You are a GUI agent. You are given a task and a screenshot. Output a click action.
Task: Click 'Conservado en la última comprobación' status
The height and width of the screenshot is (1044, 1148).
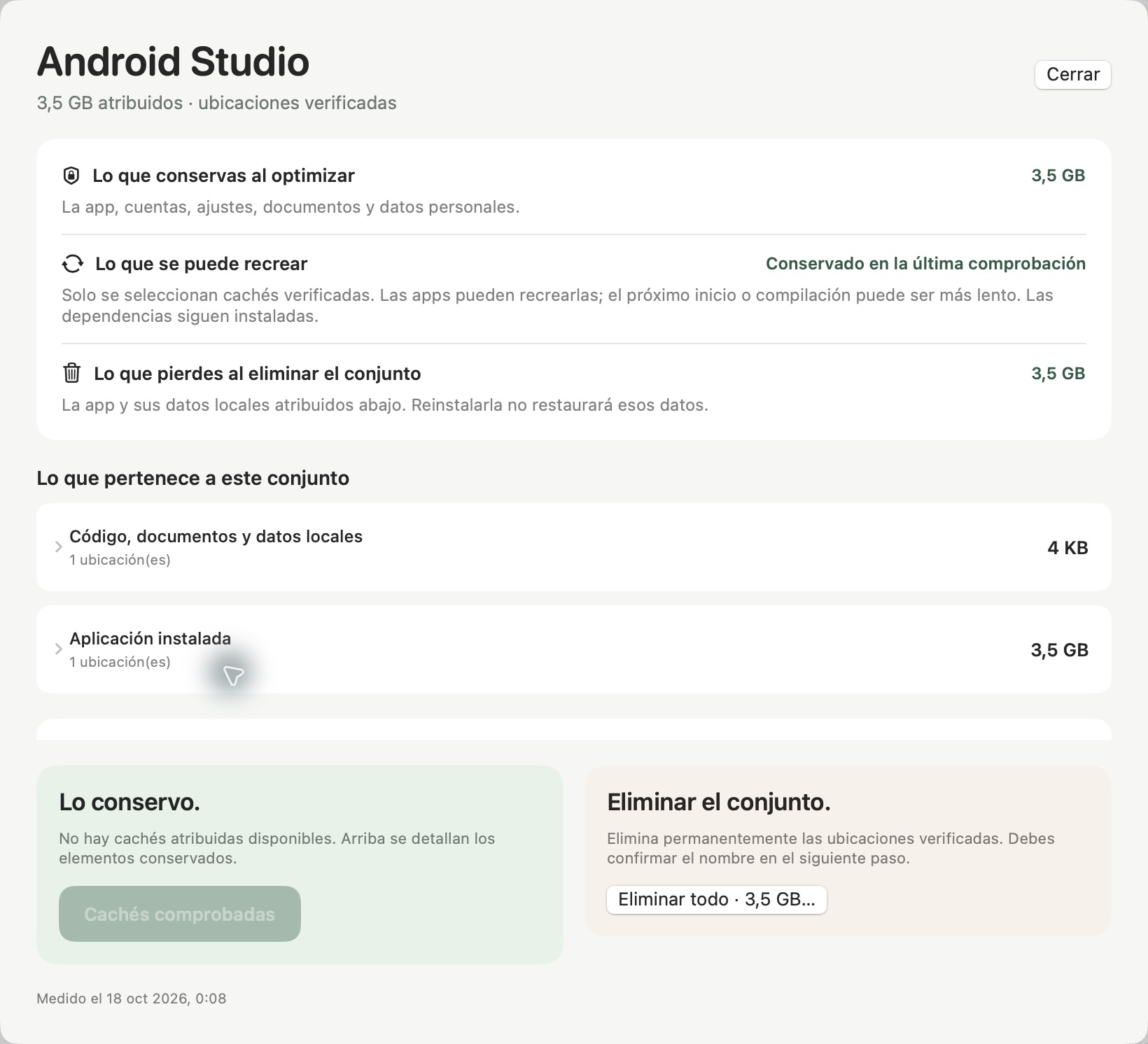pos(925,264)
